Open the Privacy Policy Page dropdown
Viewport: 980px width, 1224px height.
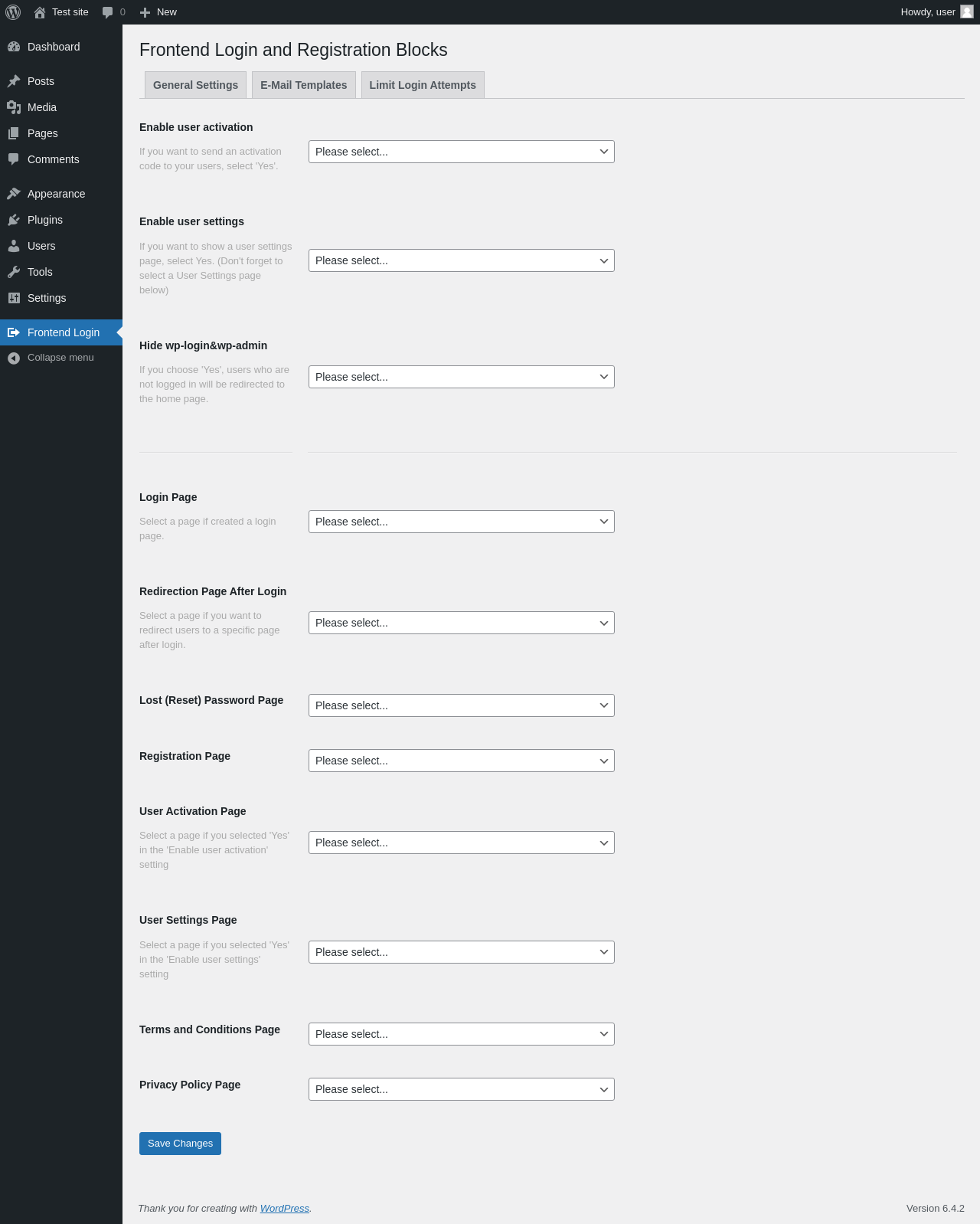coord(462,1089)
